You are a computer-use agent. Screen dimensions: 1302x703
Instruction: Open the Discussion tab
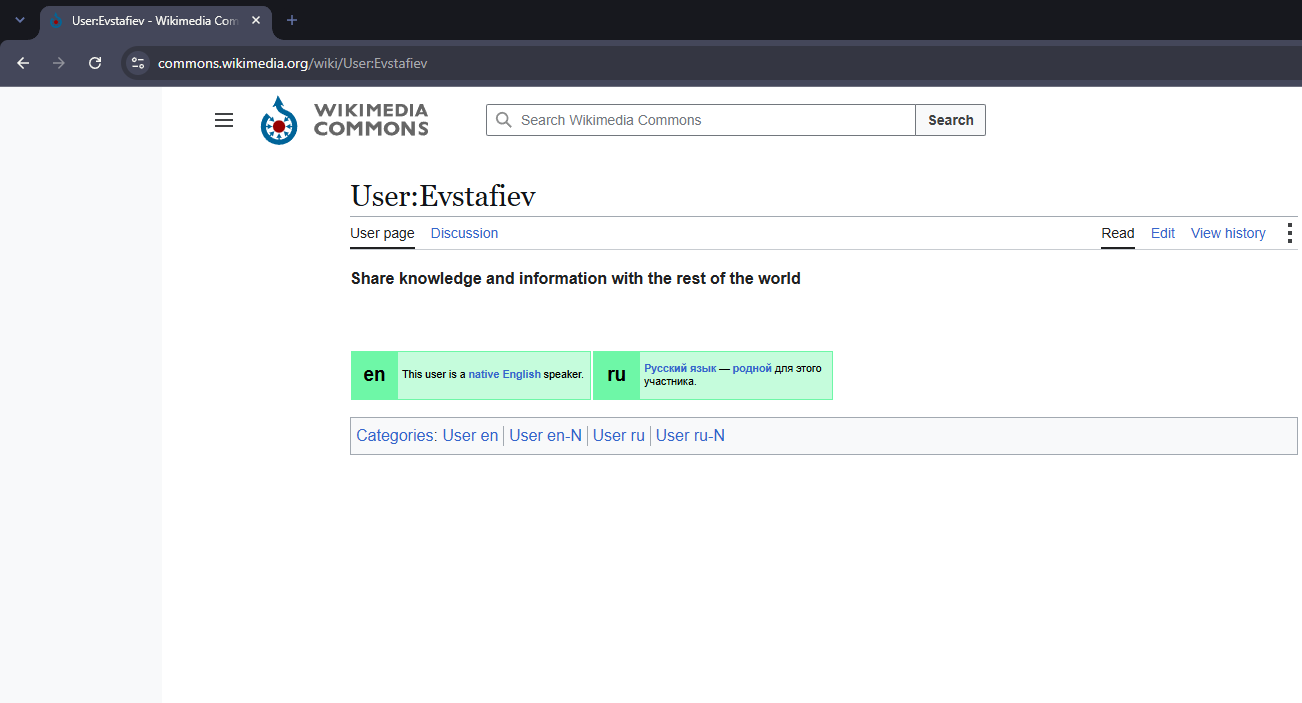tap(464, 233)
